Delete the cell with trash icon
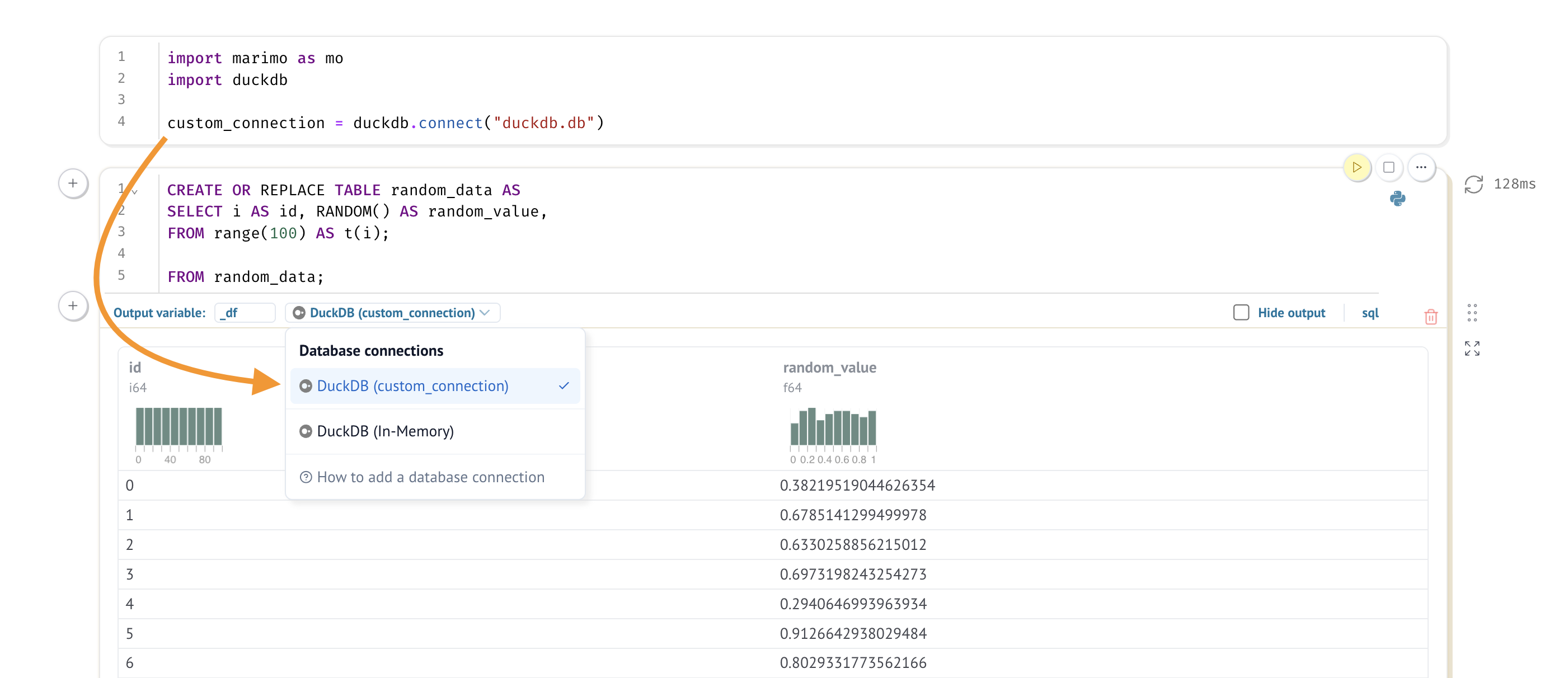The height and width of the screenshot is (678, 1568). coord(1430,317)
